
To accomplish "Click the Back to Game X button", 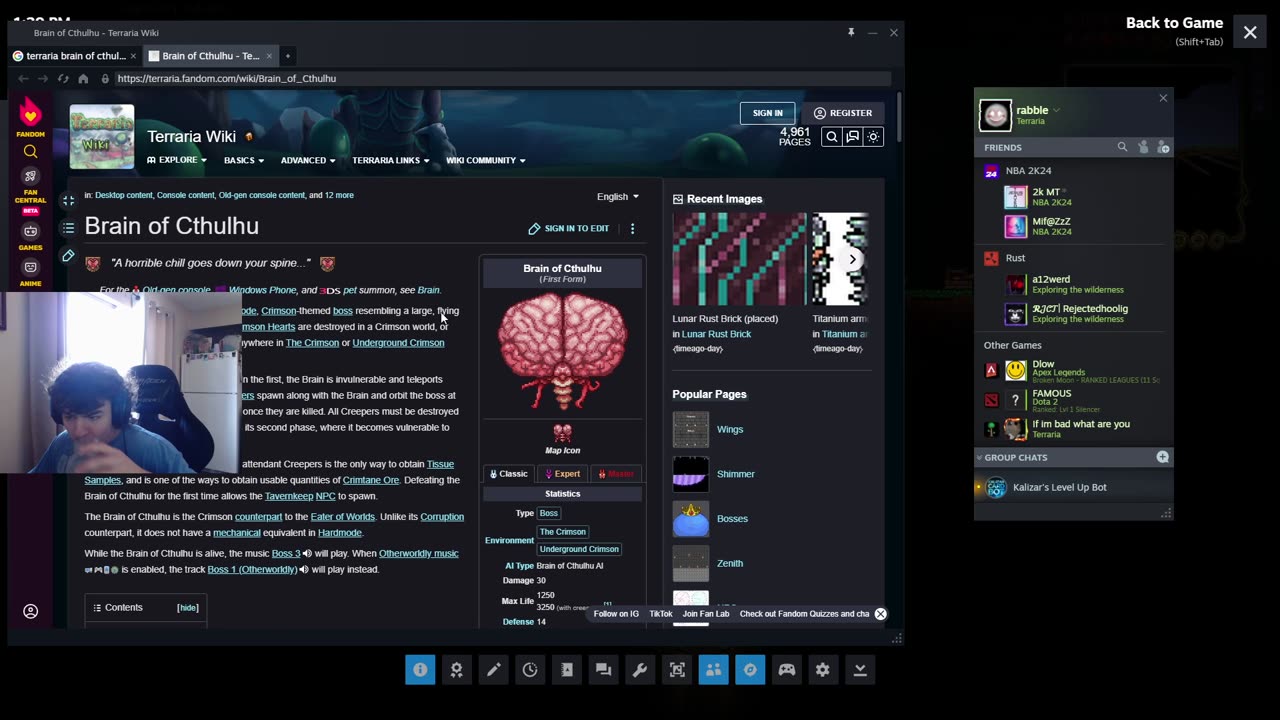I will [x=1250, y=32].
